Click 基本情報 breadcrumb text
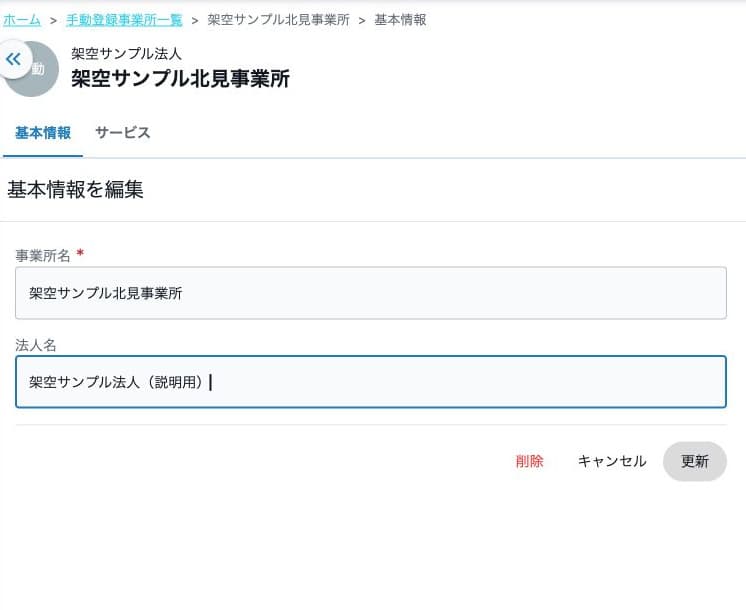 (400, 20)
